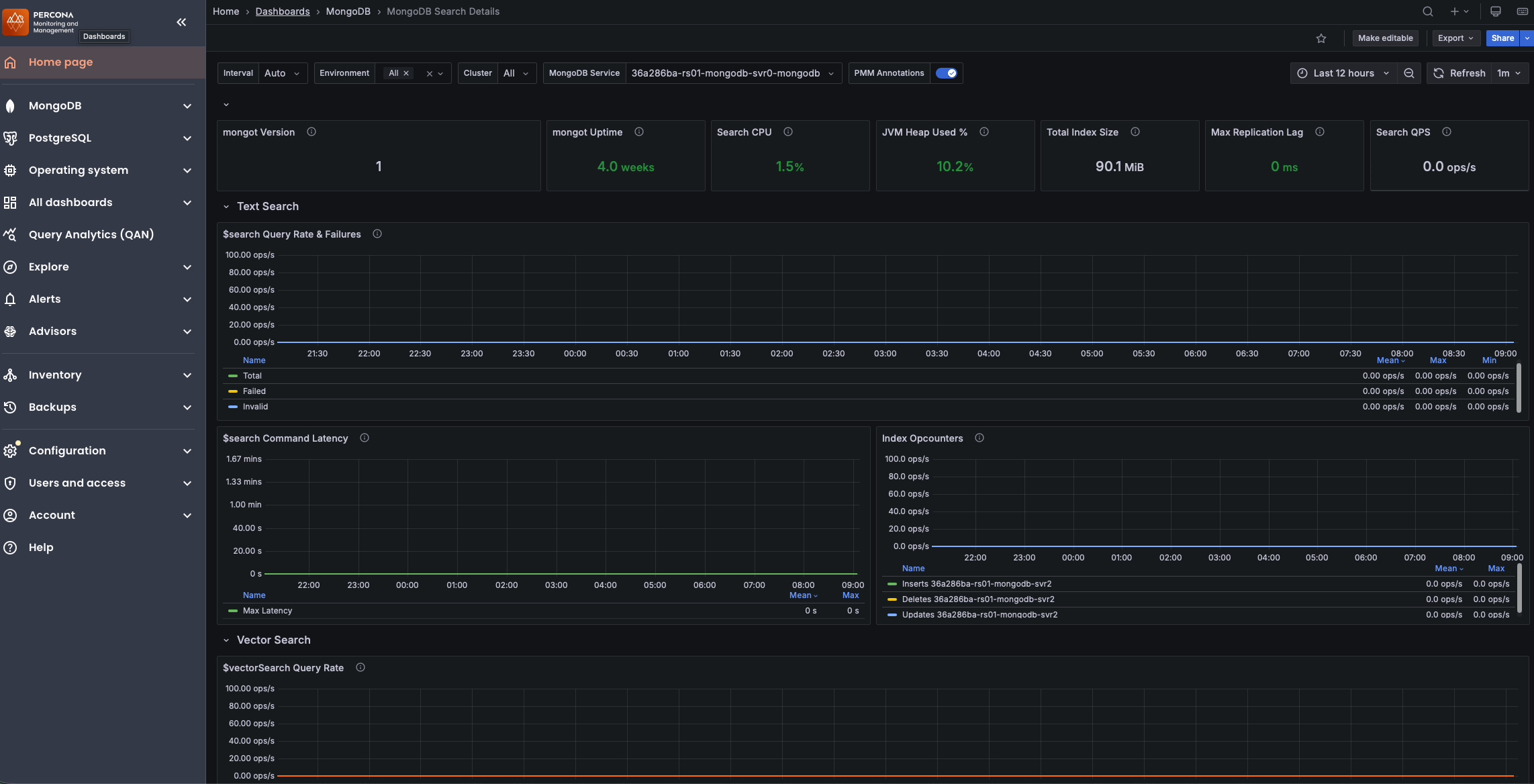Screen dimensions: 1534x784
Task: Go to the Home page in sidebar
Action: 102,62
